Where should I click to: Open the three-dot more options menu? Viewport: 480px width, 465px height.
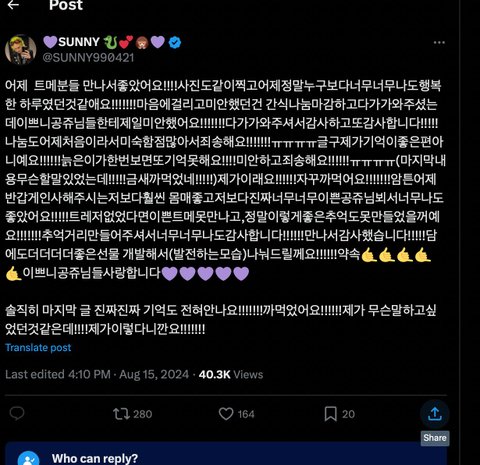pos(439,43)
